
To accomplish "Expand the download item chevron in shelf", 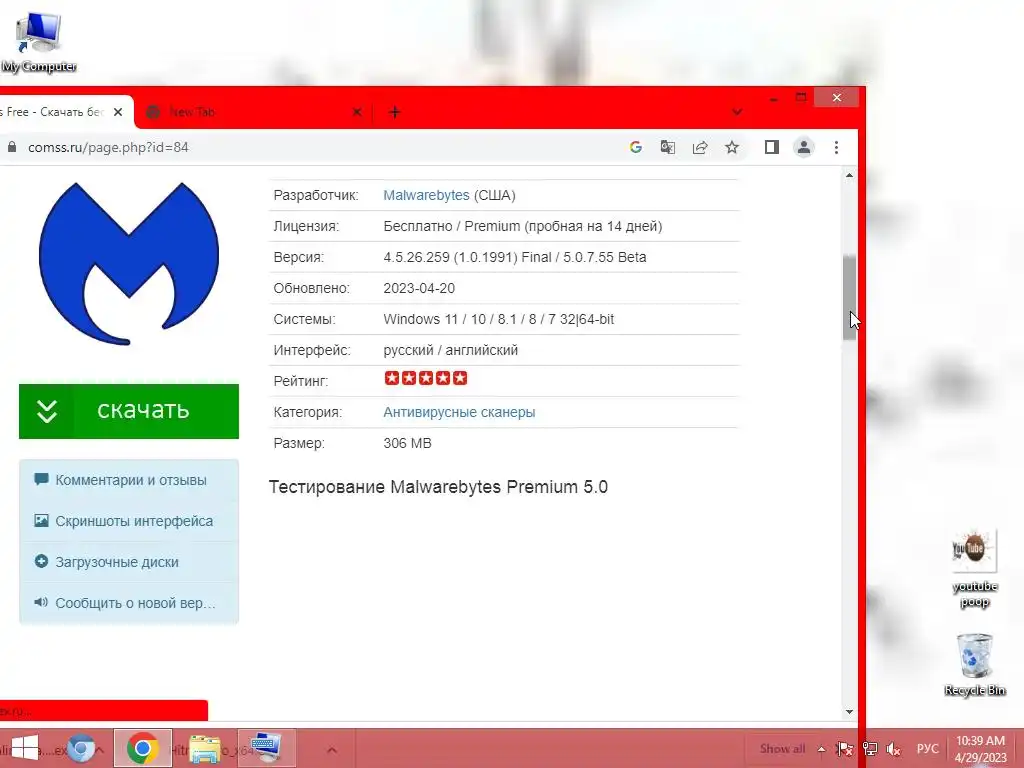I will click(x=332, y=750).
